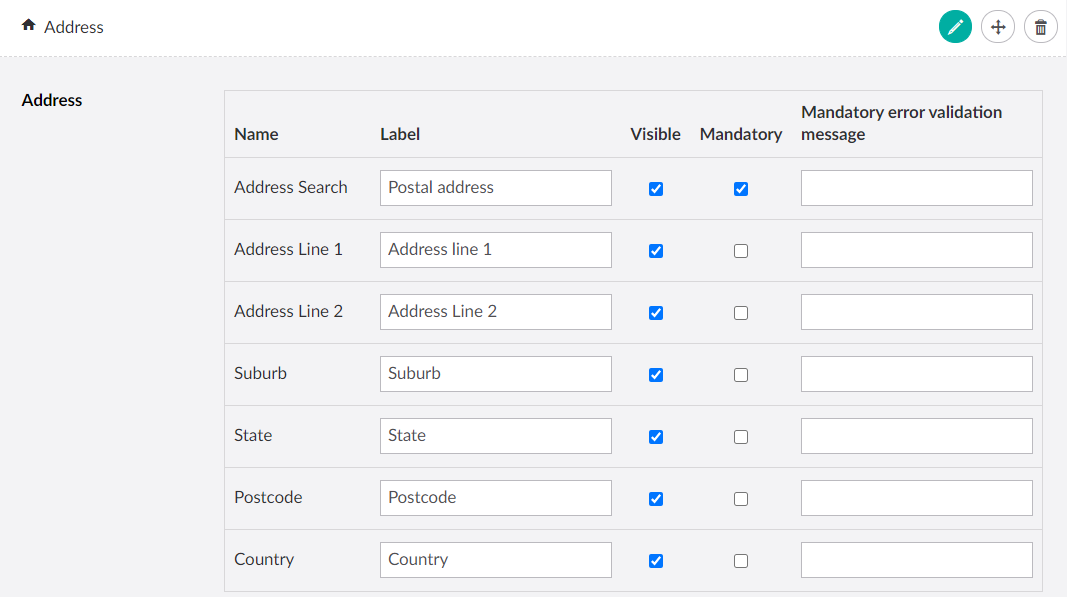Screen dimensions: 1067x597
Task: Click the Suburb label text box
Action: tap(495, 374)
